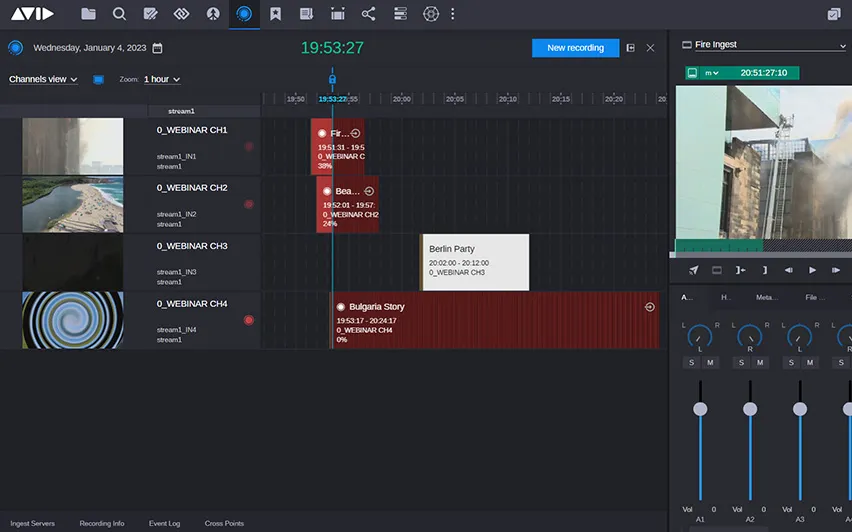Open the Browse folder icon in top toolbar
Screen dimensions: 852x532
coord(89,14)
